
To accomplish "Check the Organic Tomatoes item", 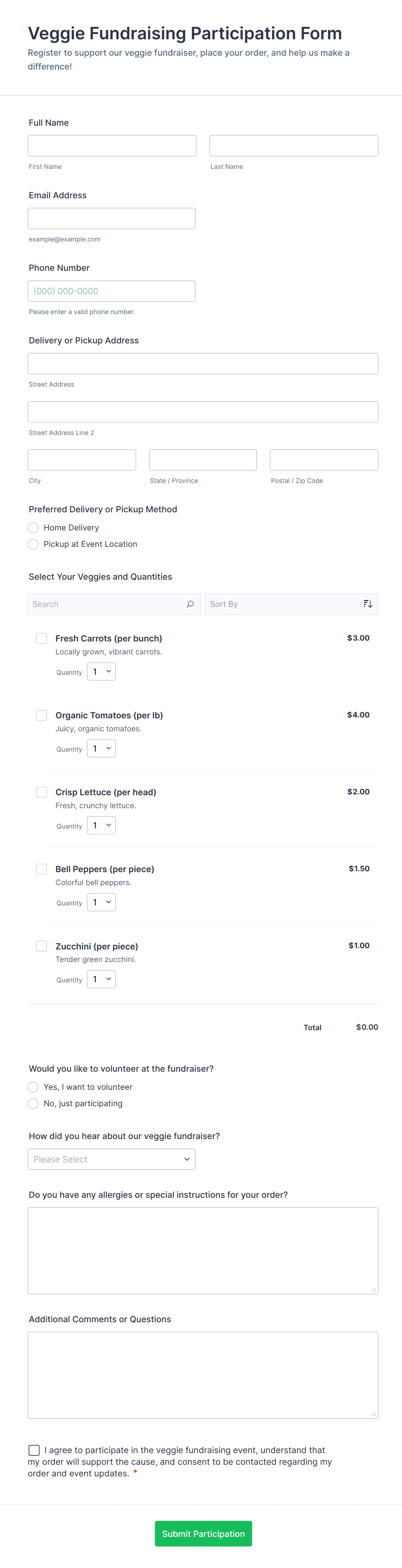I will pos(41,714).
